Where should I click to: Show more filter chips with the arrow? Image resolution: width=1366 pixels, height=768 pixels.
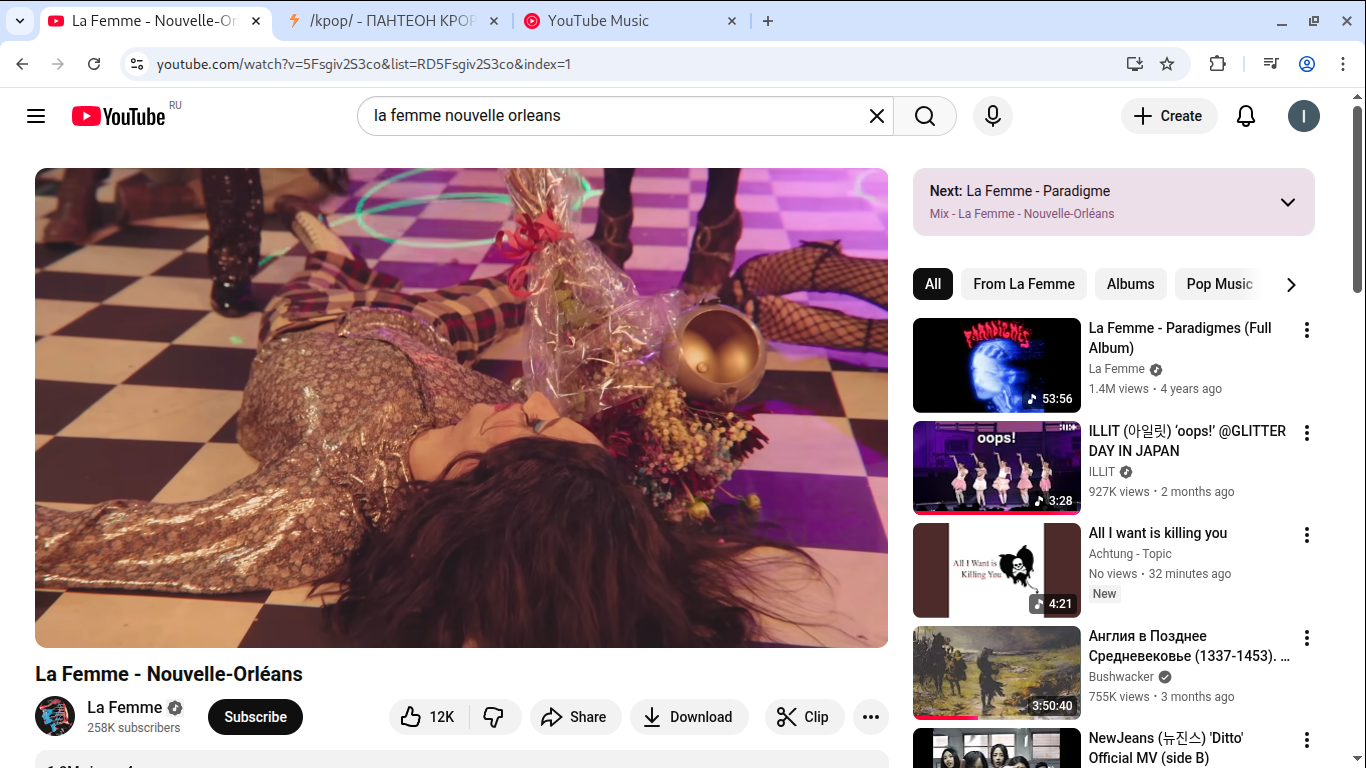click(1291, 285)
